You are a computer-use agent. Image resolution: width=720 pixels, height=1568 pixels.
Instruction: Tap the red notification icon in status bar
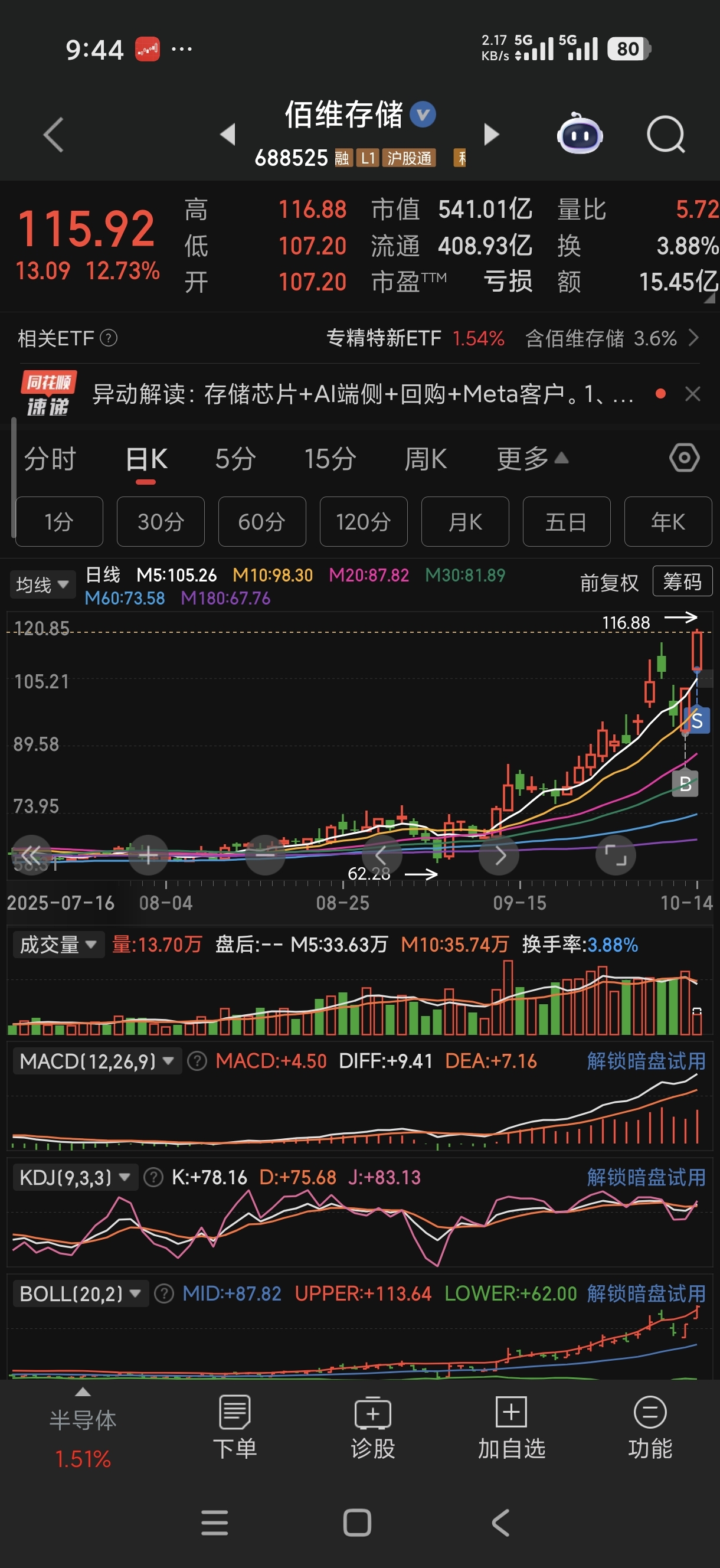pos(148,50)
